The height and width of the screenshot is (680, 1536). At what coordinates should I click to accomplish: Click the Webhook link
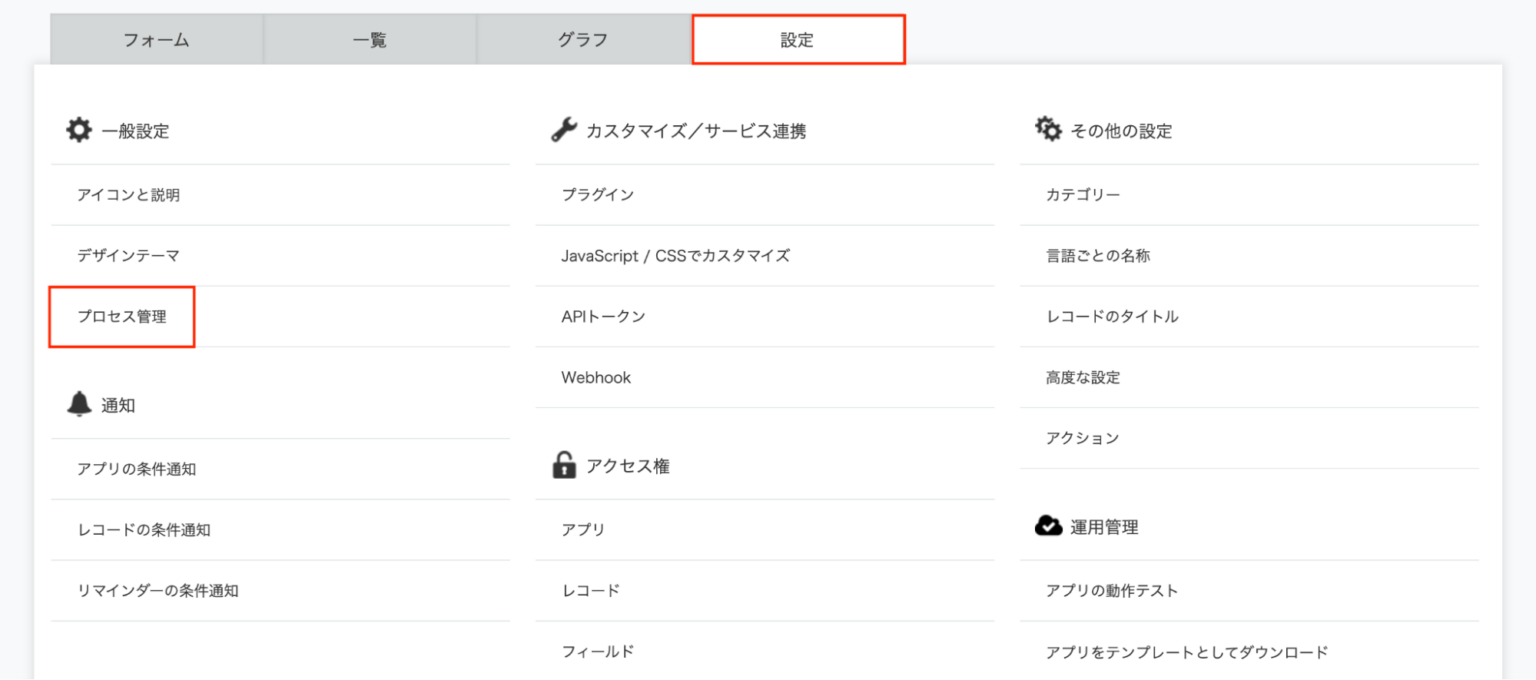[x=596, y=378]
